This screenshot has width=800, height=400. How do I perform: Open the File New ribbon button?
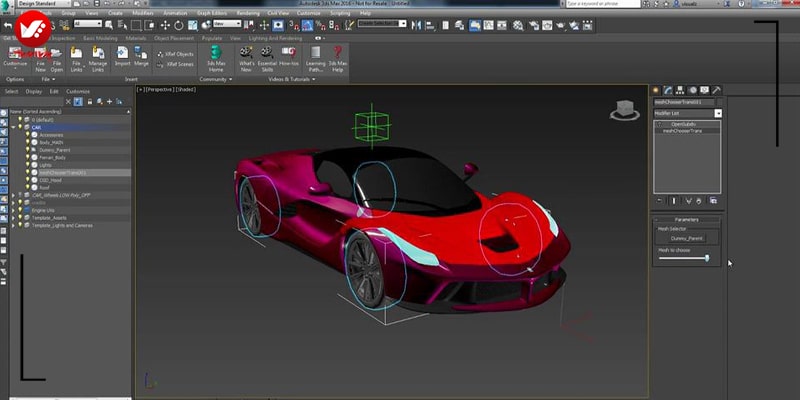click(x=40, y=60)
